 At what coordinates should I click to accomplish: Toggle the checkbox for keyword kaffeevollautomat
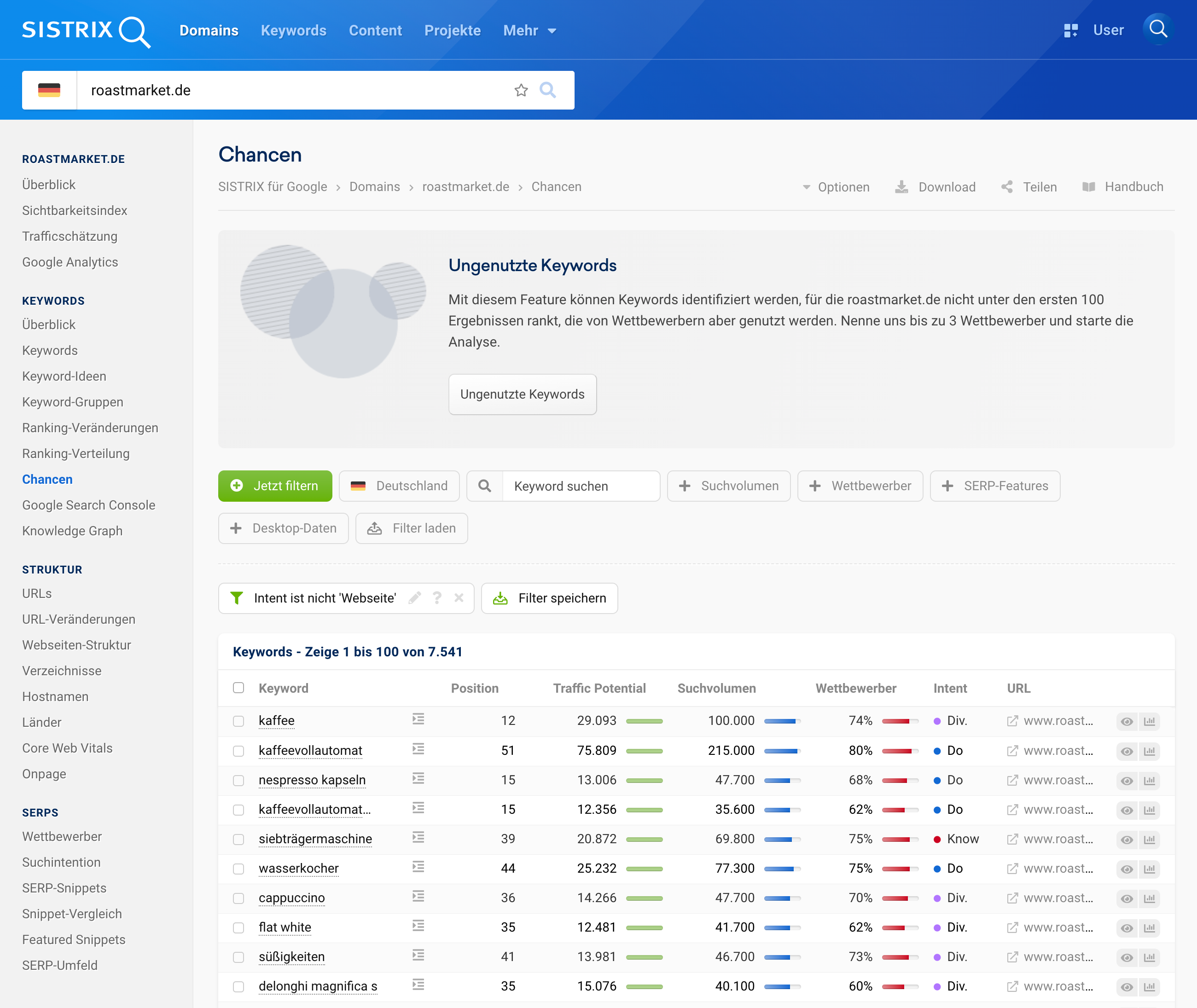(x=238, y=752)
